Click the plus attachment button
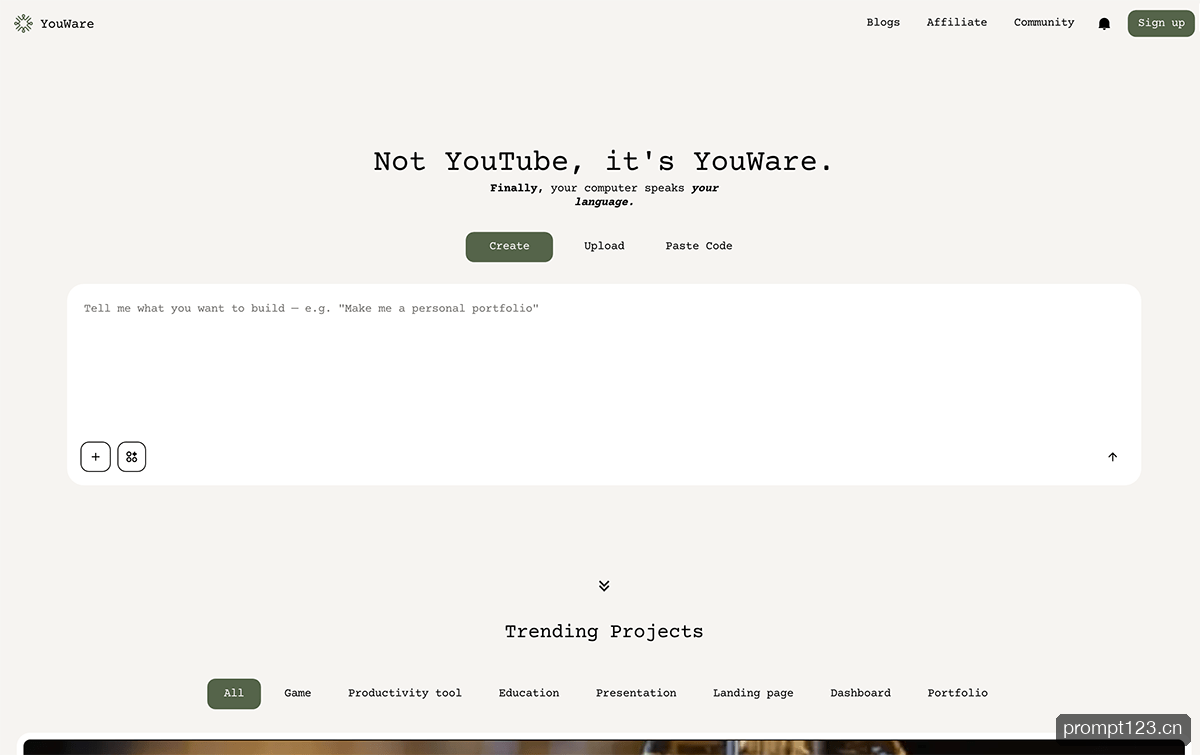Screen dimensions: 1200x755 click(96, 457)
